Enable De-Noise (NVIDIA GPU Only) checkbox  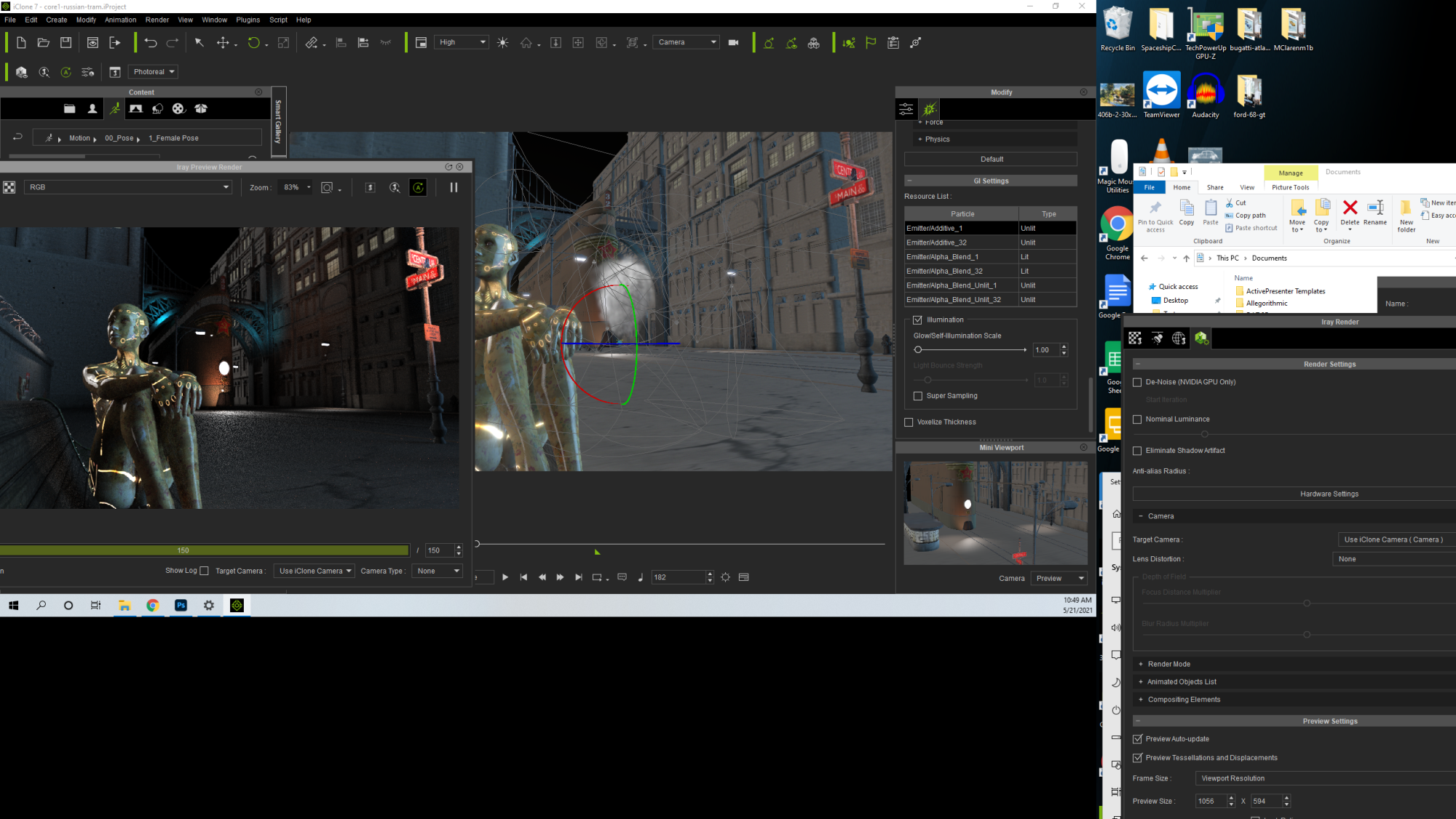[x=1137, y=382]
